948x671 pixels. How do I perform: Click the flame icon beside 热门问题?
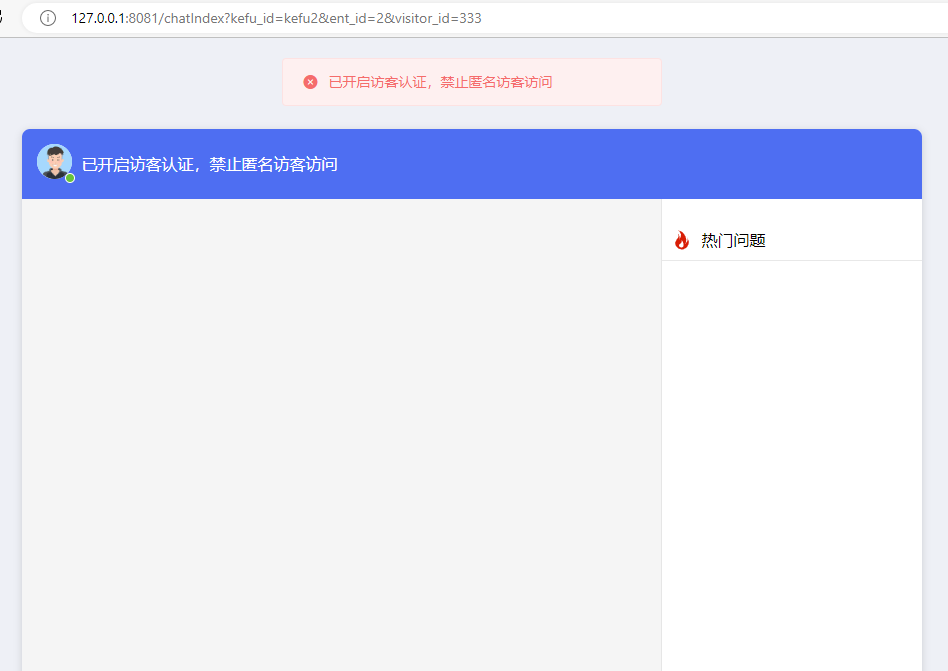click(x=682, y=240)
